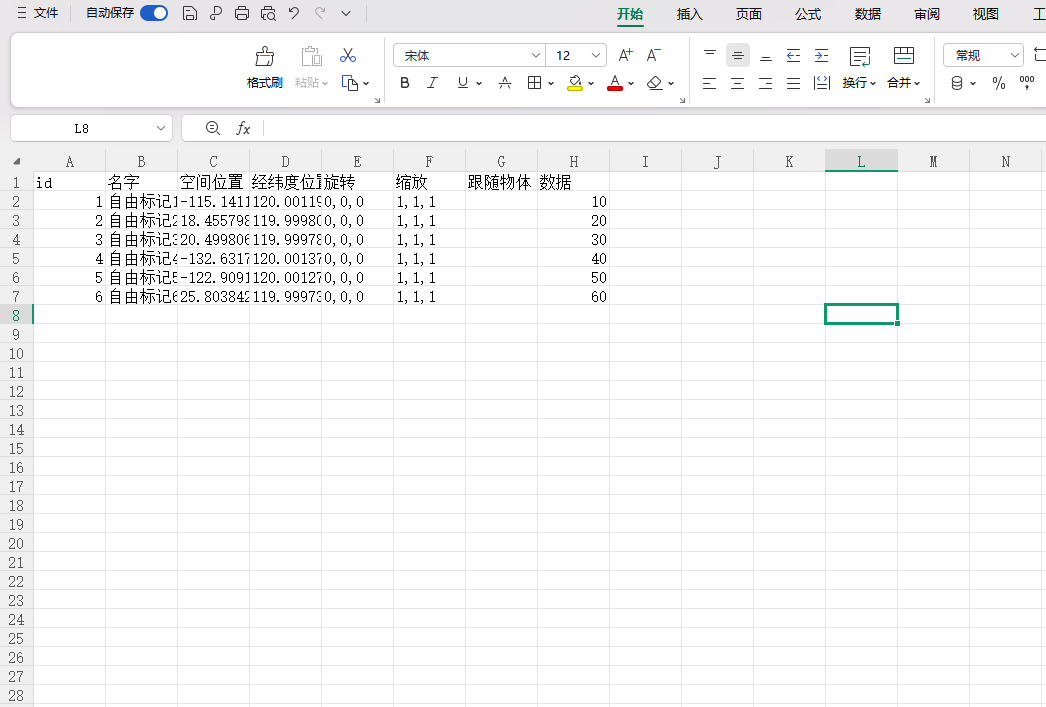The image size is (1046, 707).
Task: Toggle the 自动保存 auto-save switch
Action: [154, 14]
